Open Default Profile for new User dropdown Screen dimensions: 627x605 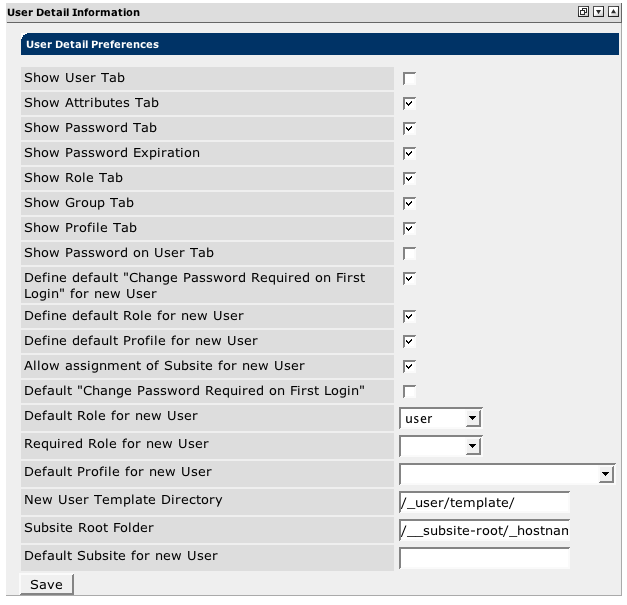point(506,474)
